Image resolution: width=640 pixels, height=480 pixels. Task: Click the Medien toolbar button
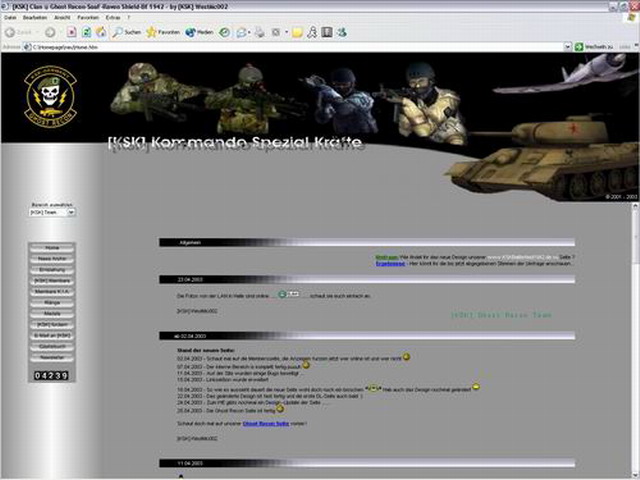click(x=198, y=32)
